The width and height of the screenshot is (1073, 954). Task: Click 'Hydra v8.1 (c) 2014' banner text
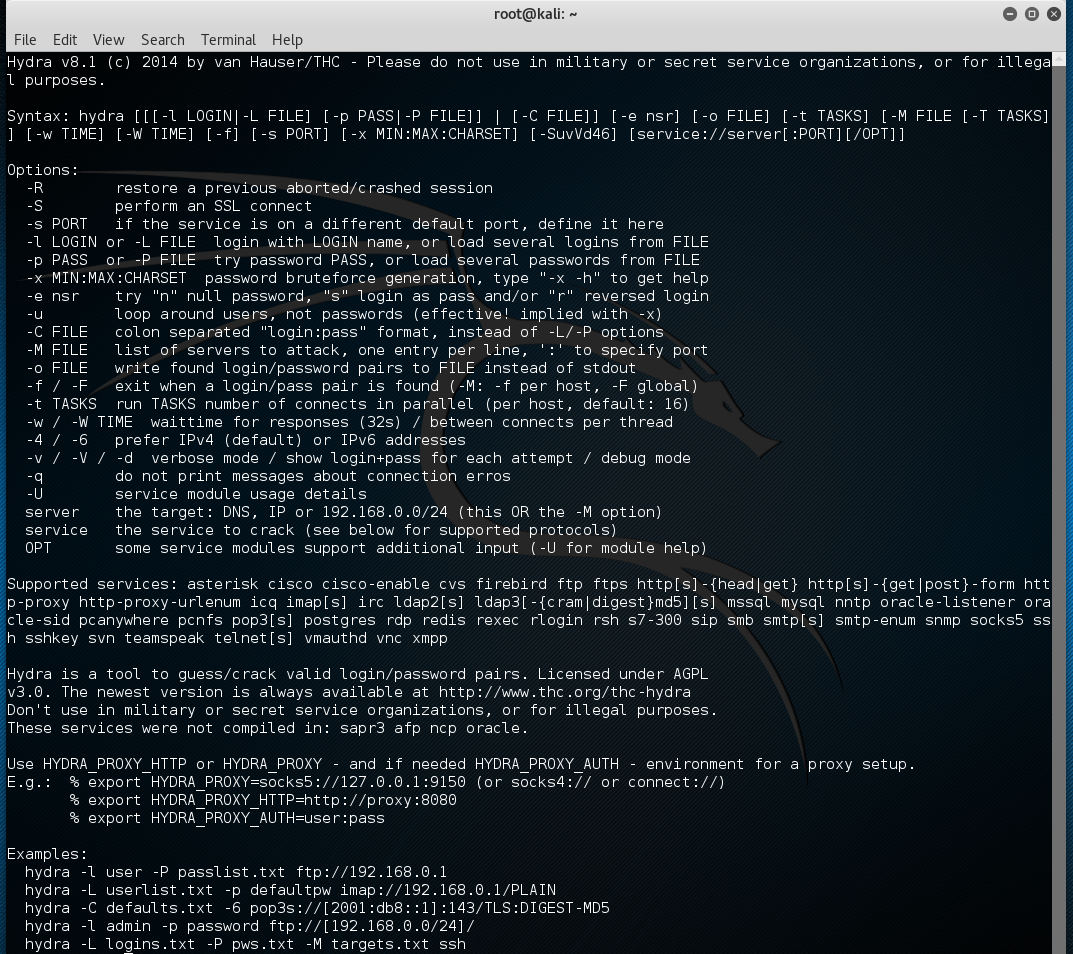coord(92,62)
